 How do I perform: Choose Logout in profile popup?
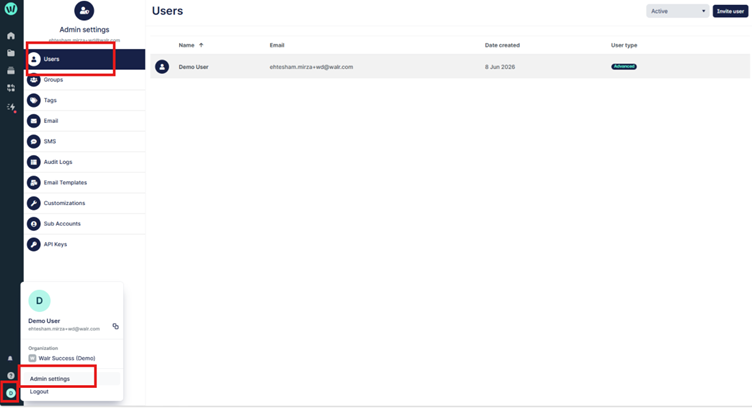point(39,392)
